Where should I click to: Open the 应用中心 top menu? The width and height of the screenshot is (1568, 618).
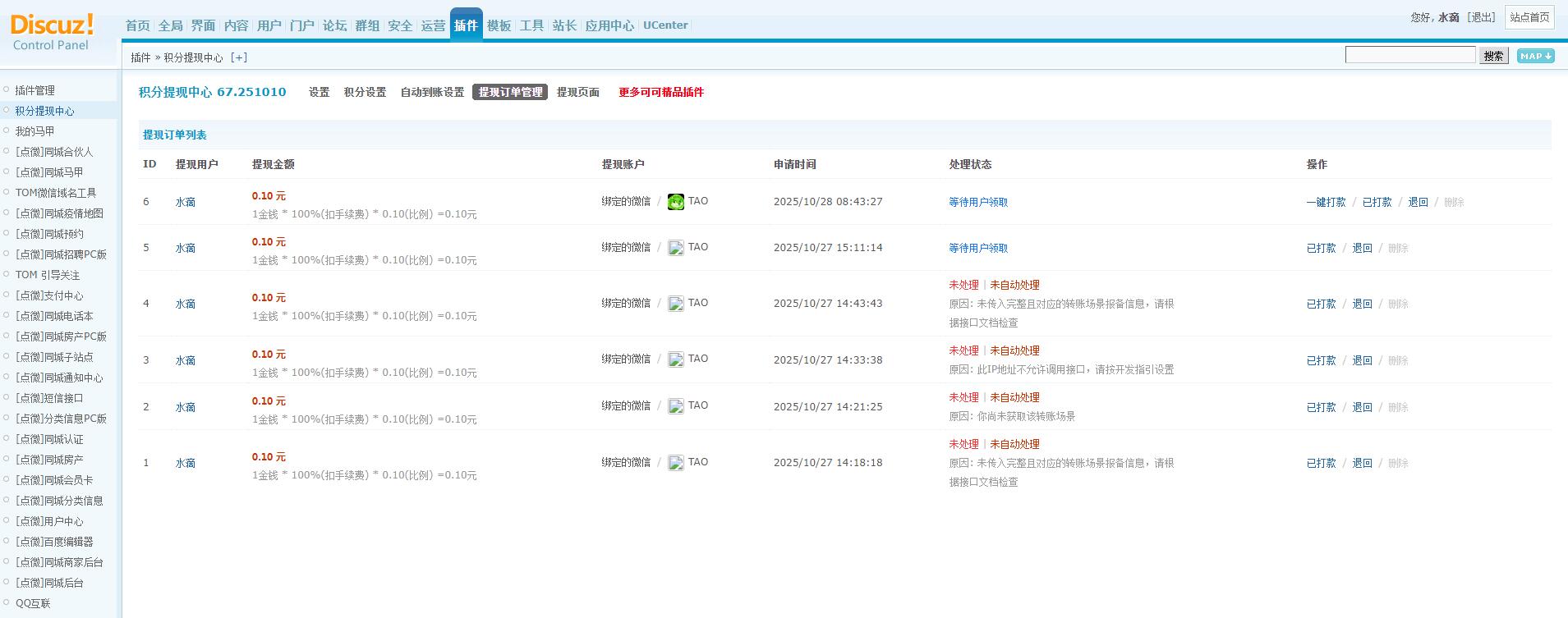tap(609, 25)
